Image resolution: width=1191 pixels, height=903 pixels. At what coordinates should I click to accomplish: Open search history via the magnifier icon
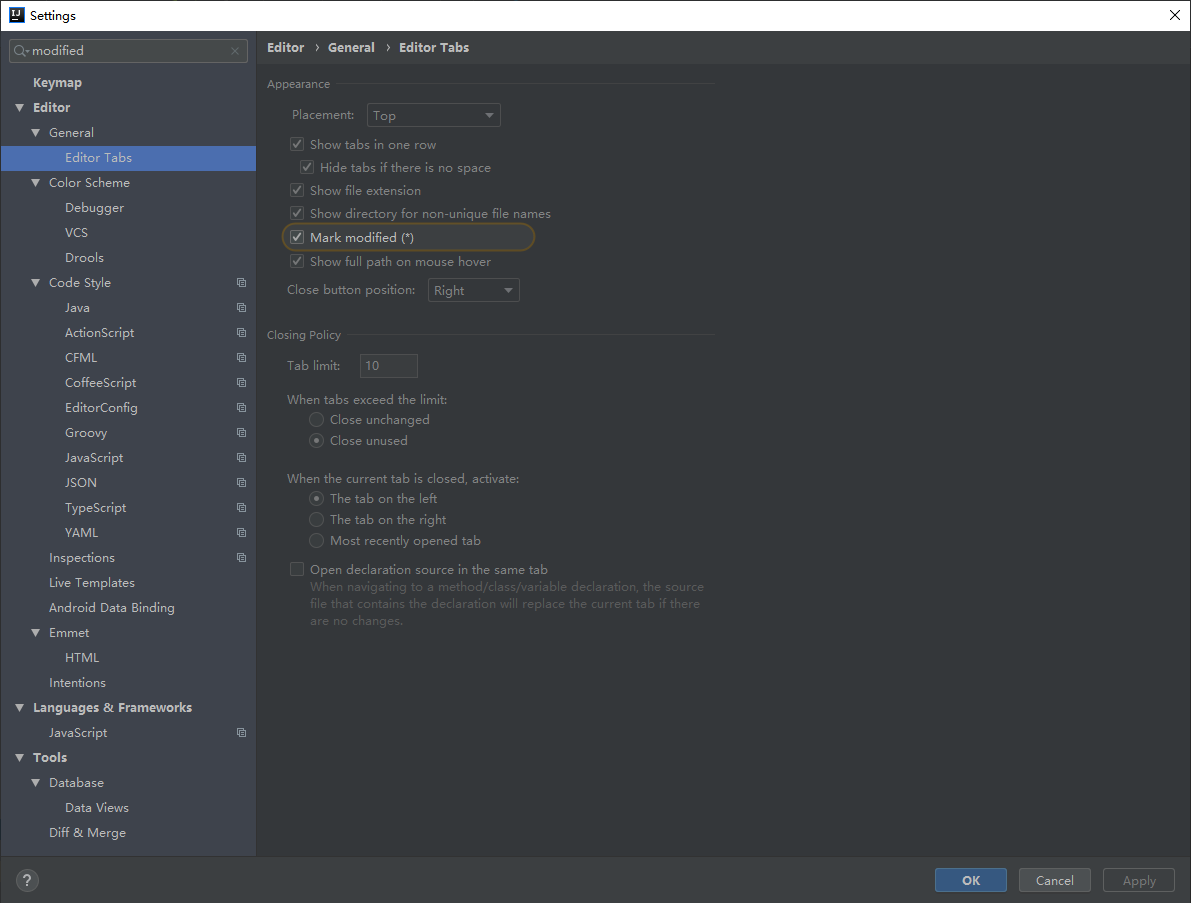pos(21,51)
